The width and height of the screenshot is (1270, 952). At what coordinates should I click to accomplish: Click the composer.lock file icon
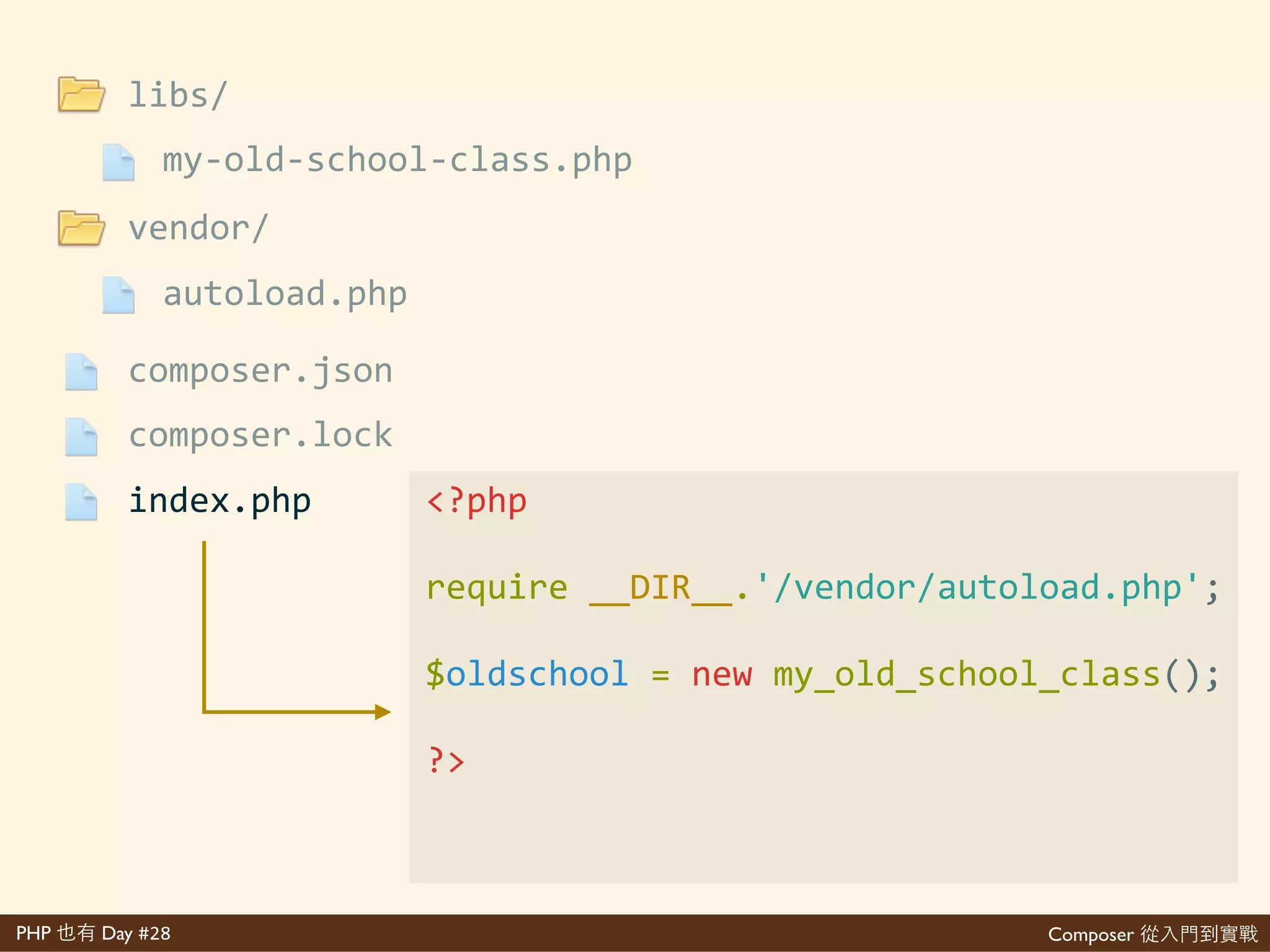point(81,437)
